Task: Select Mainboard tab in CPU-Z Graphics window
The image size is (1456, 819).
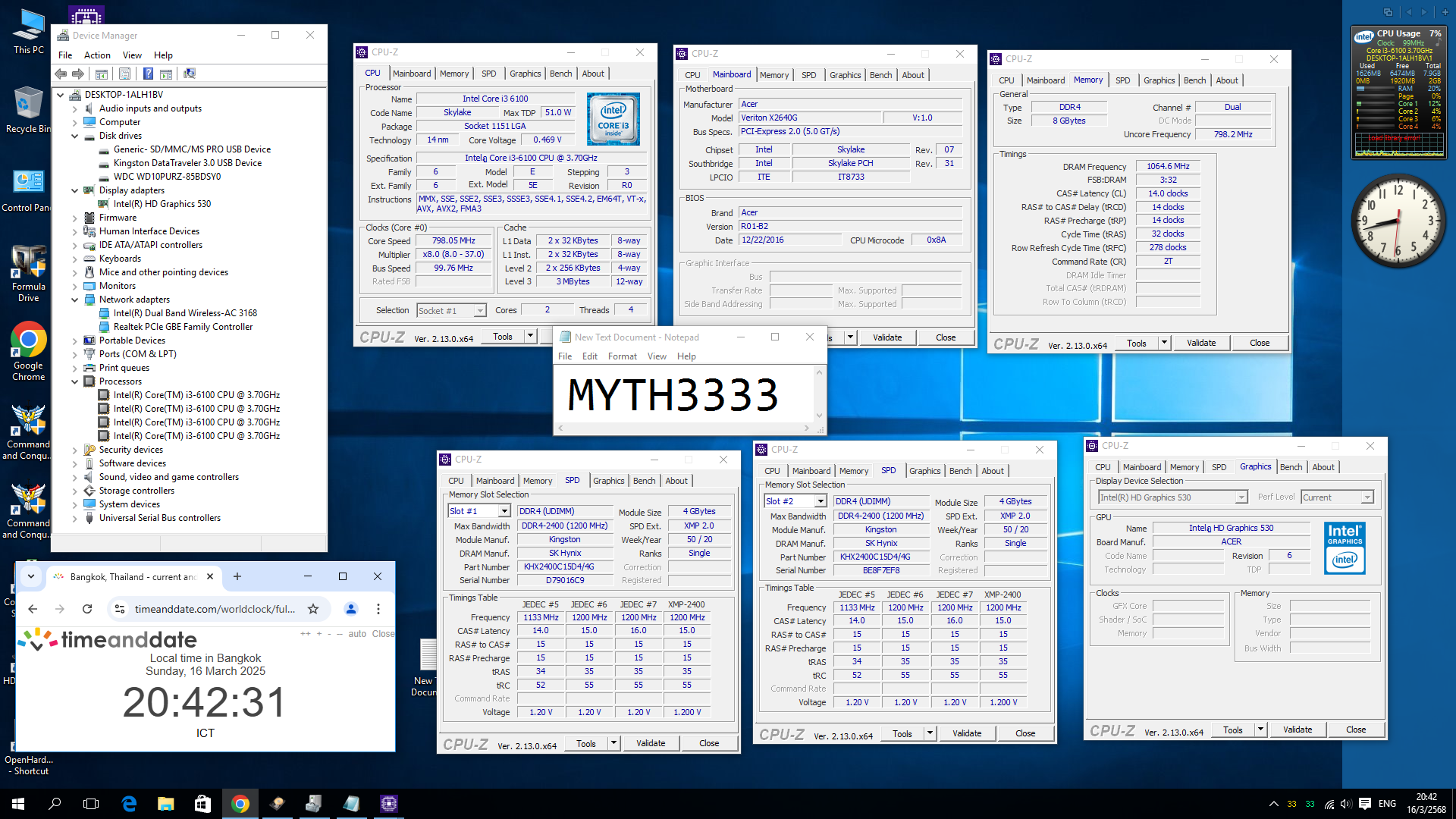Action: pos(1142,467)
